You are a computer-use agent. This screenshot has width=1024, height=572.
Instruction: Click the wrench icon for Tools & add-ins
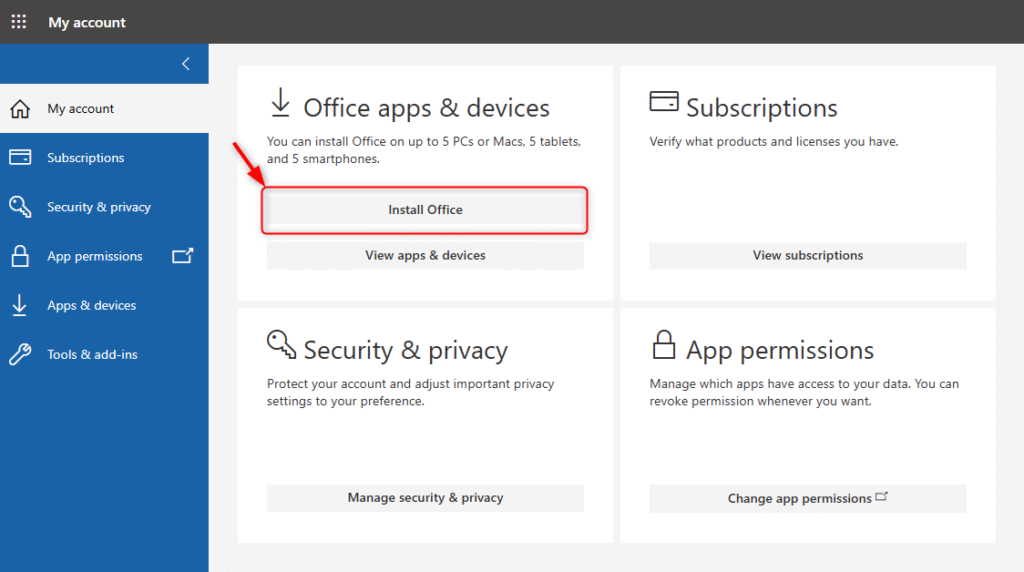point(20,354)
